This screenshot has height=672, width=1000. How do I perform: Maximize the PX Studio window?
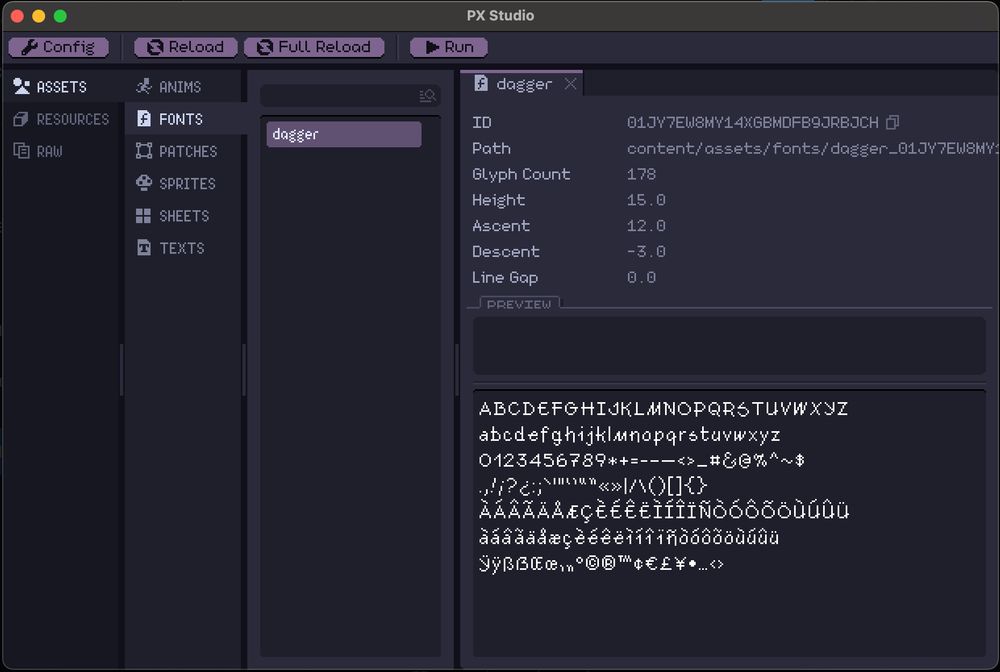[x=60, y=16]
